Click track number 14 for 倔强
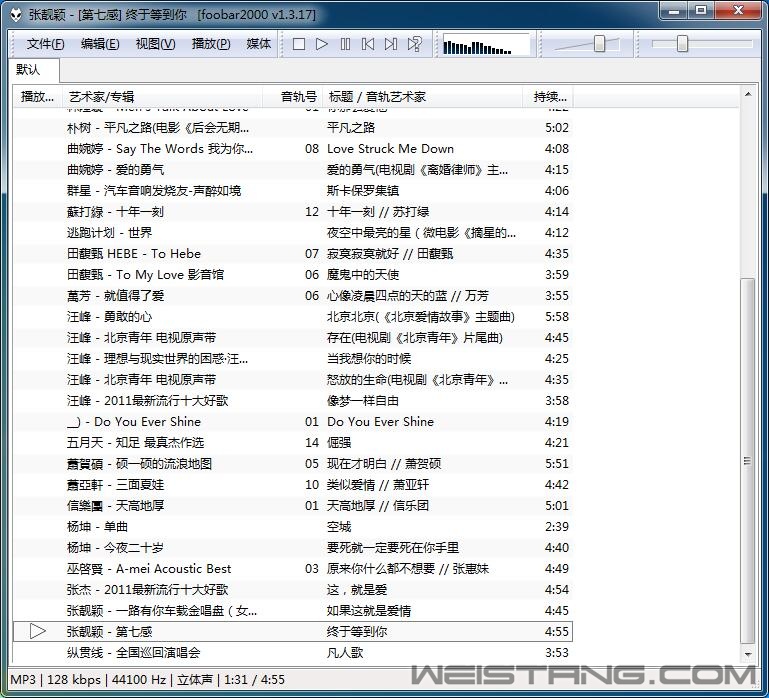The width and height of the screenshot is (769, 698). [312, 443]
